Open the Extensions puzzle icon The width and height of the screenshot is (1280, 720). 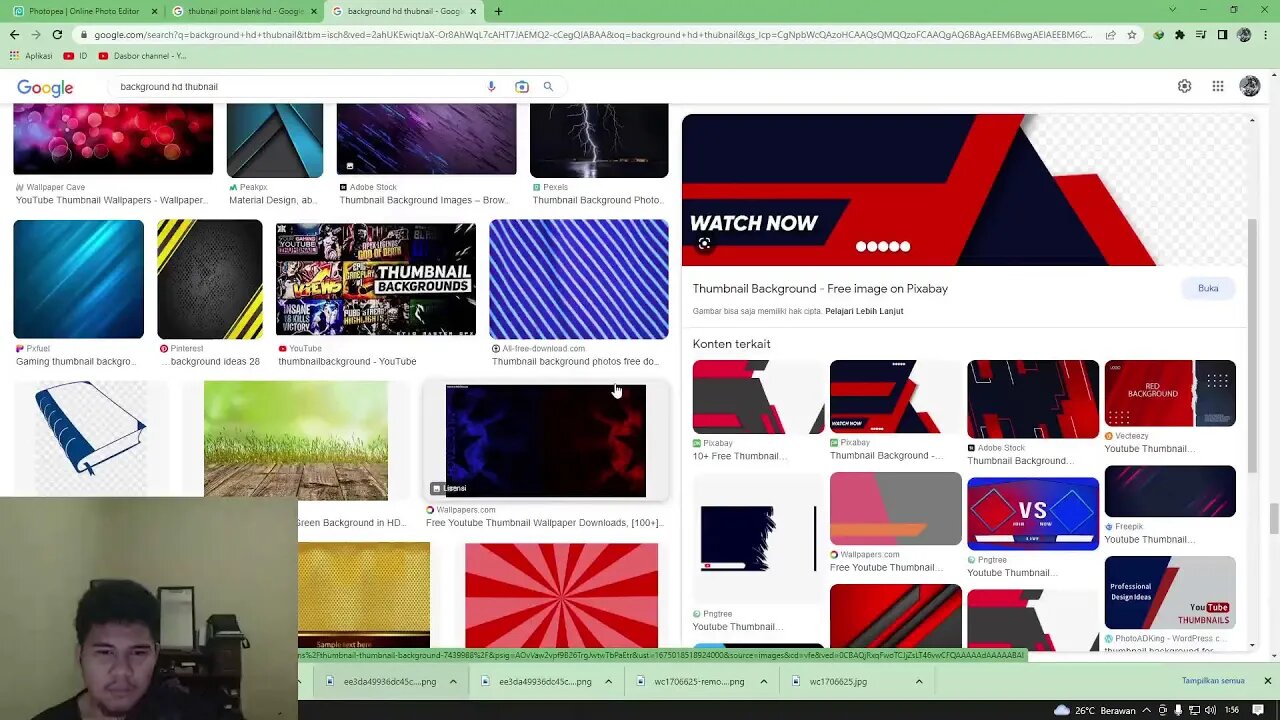click(x=1179, y=34)
